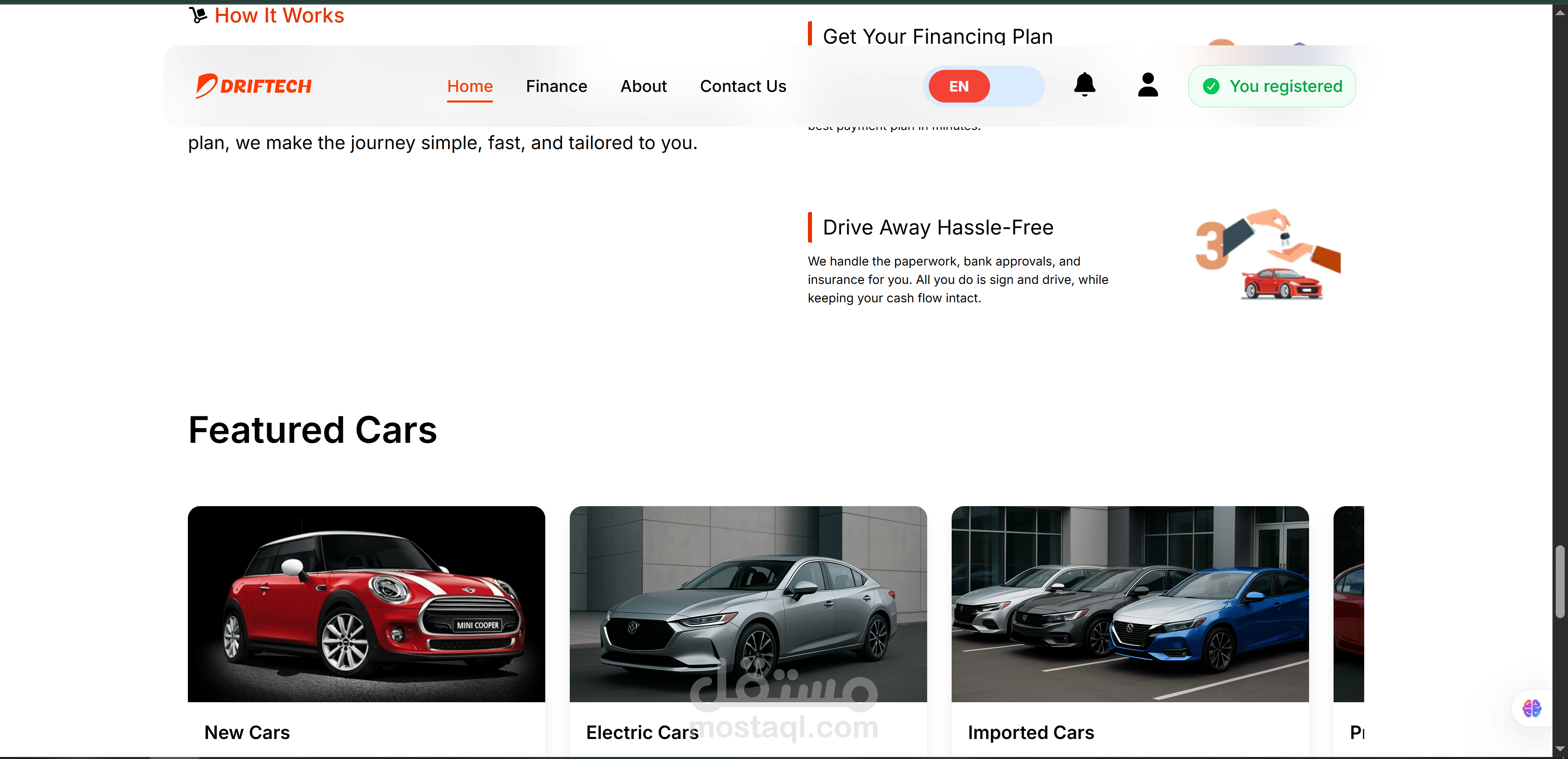Open the user profile icon
1568x759 pixels.
pyautogui.click(x=1147, y=85)
